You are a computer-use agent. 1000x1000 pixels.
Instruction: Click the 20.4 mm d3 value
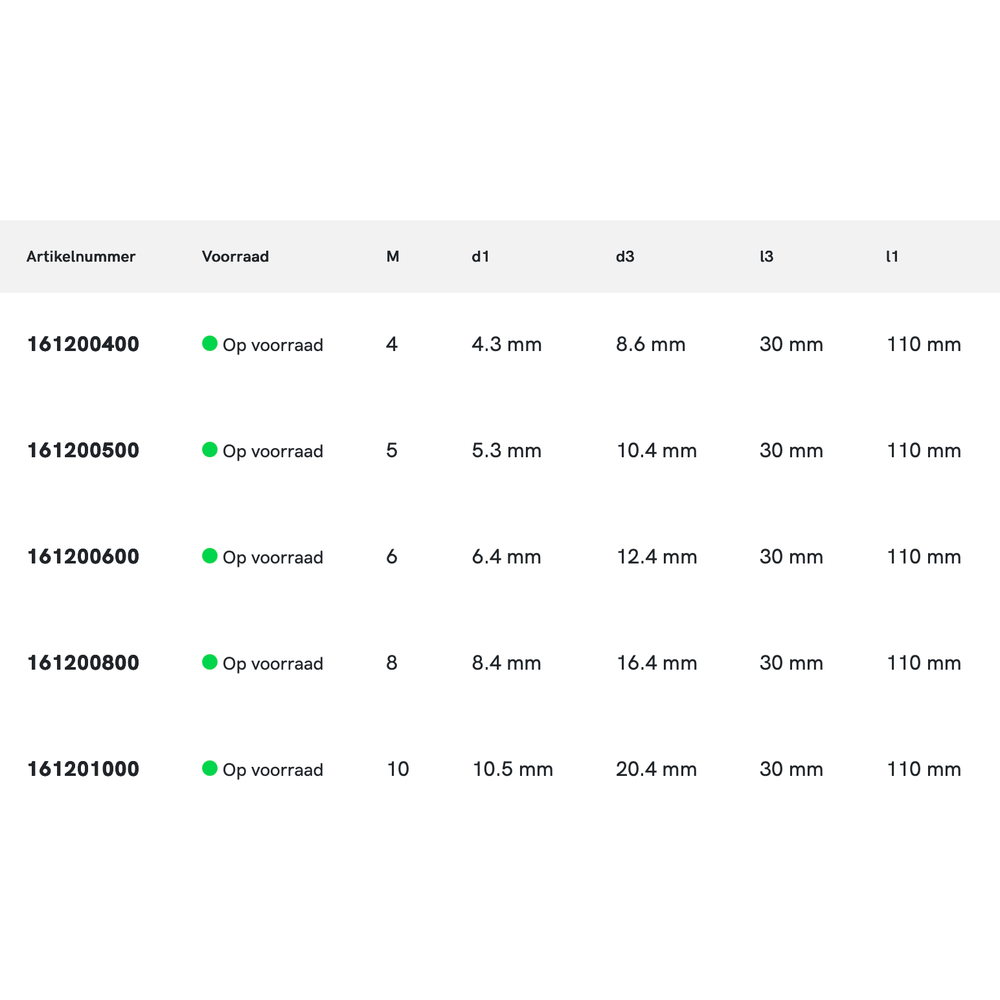point(656,769)
